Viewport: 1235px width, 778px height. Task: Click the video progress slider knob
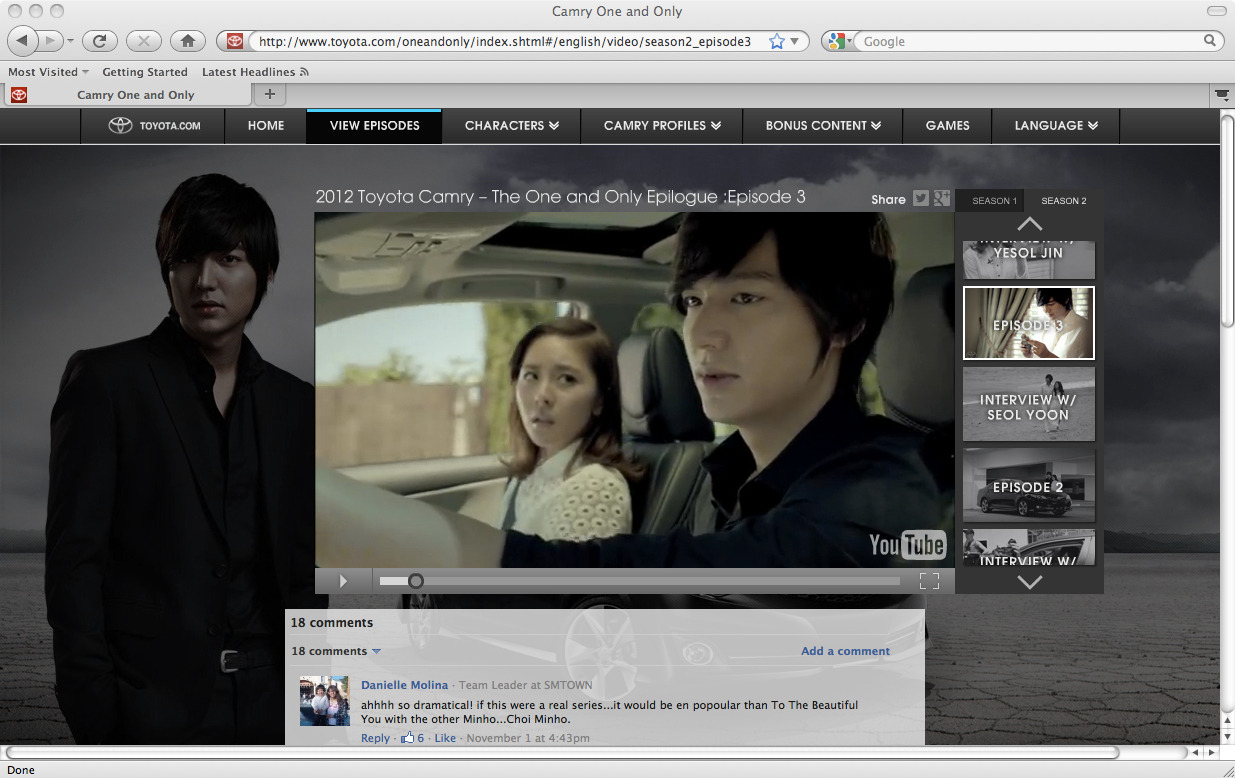click(416, 581)
